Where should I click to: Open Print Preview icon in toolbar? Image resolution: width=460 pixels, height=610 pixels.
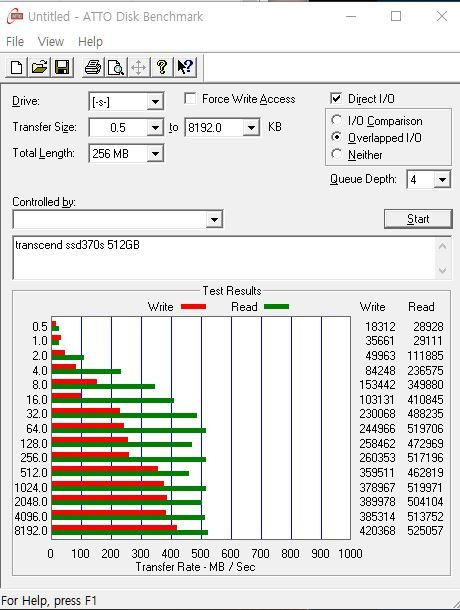[116, 67]
